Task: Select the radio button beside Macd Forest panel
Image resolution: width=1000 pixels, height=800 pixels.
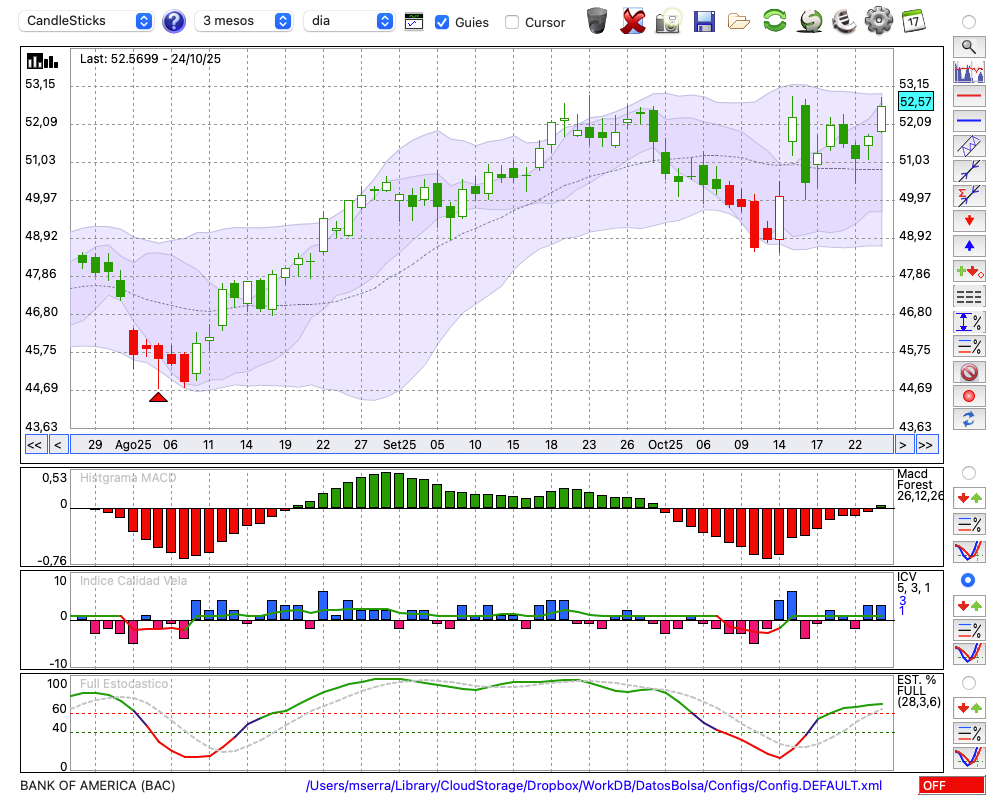Action: click(x=968, y=472)
